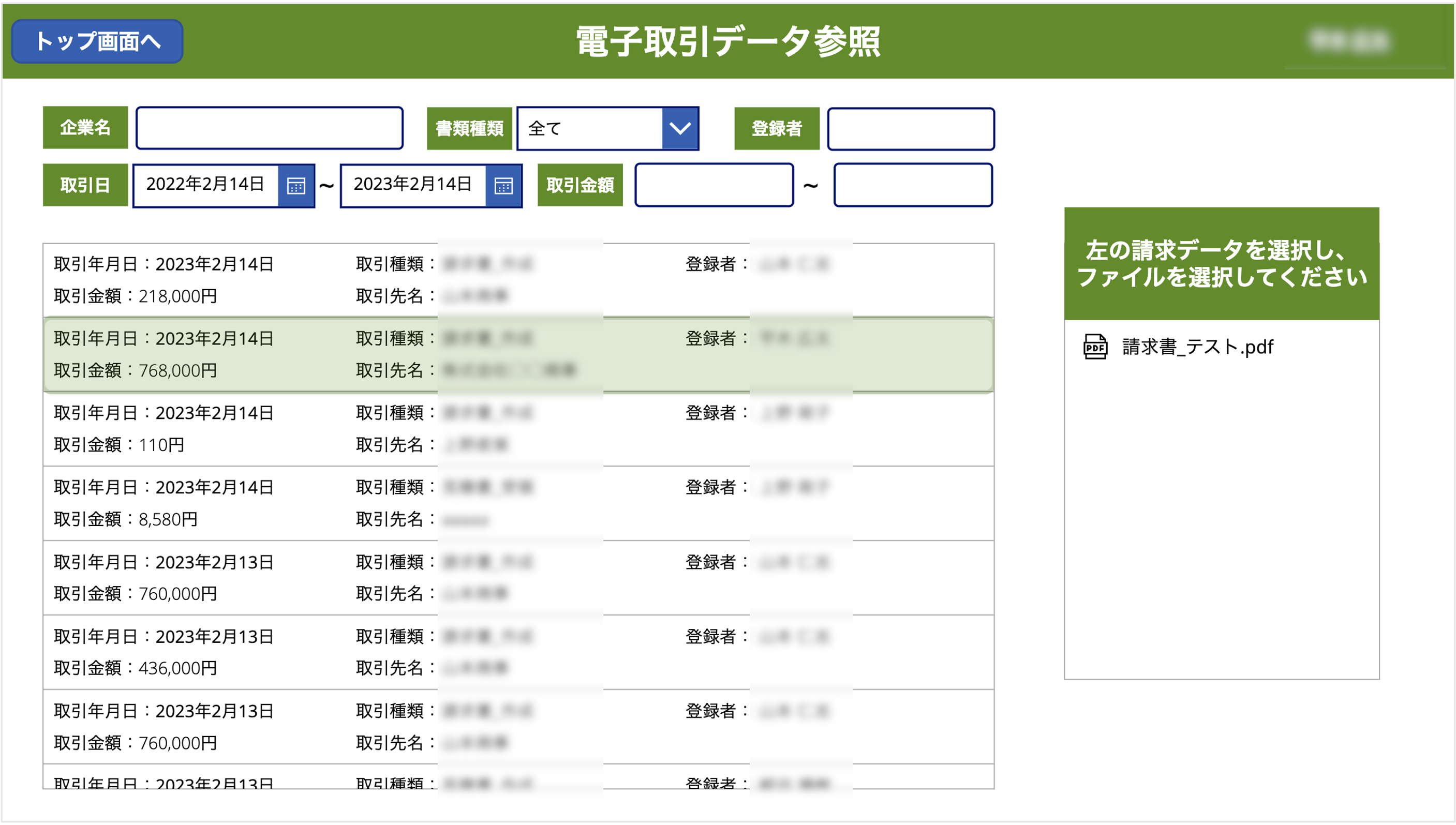Open the end date calendar picker
Screen dimensions: 1456x825
[503, 185]
